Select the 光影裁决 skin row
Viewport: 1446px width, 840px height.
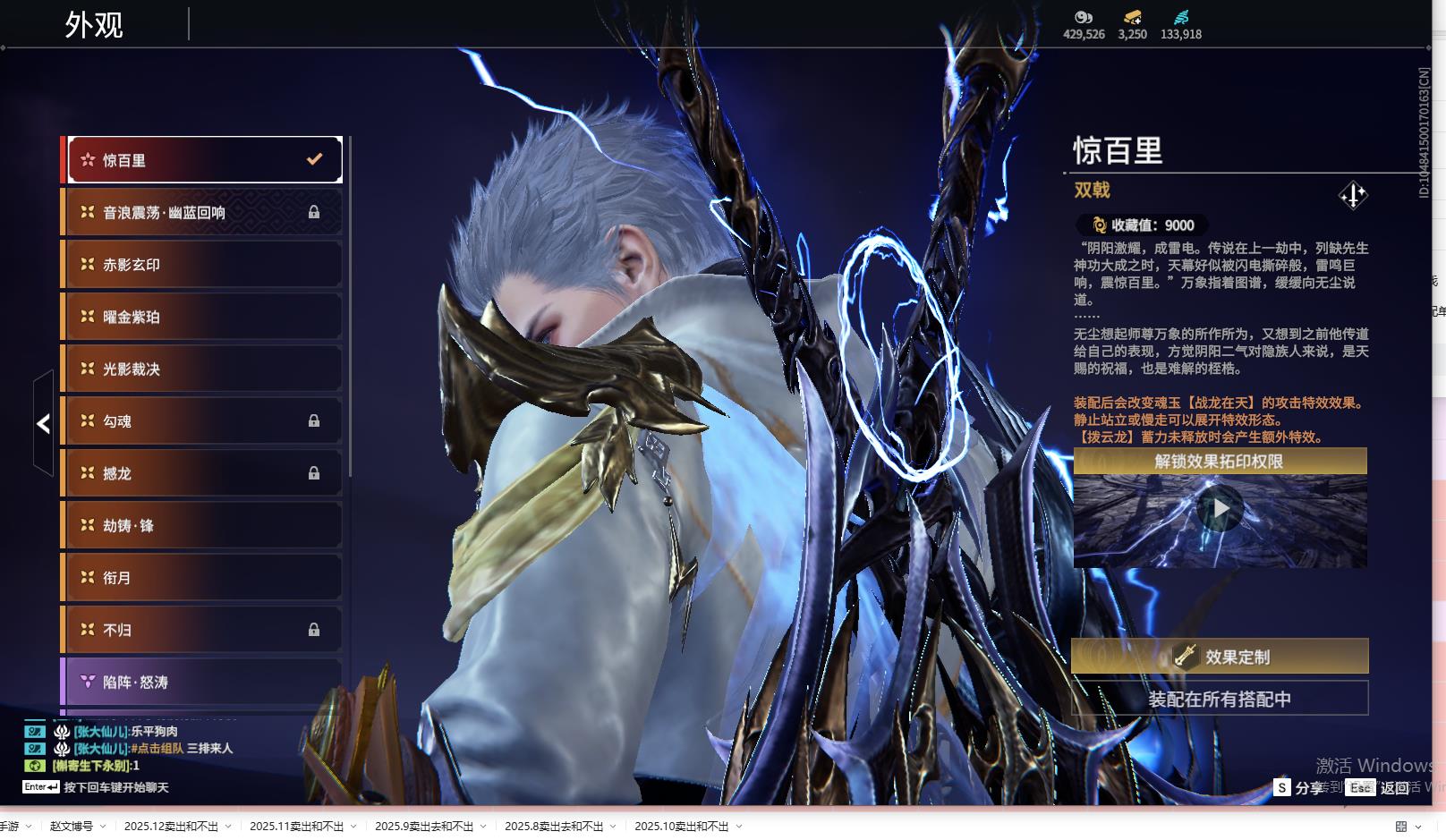tap(201, 369)
